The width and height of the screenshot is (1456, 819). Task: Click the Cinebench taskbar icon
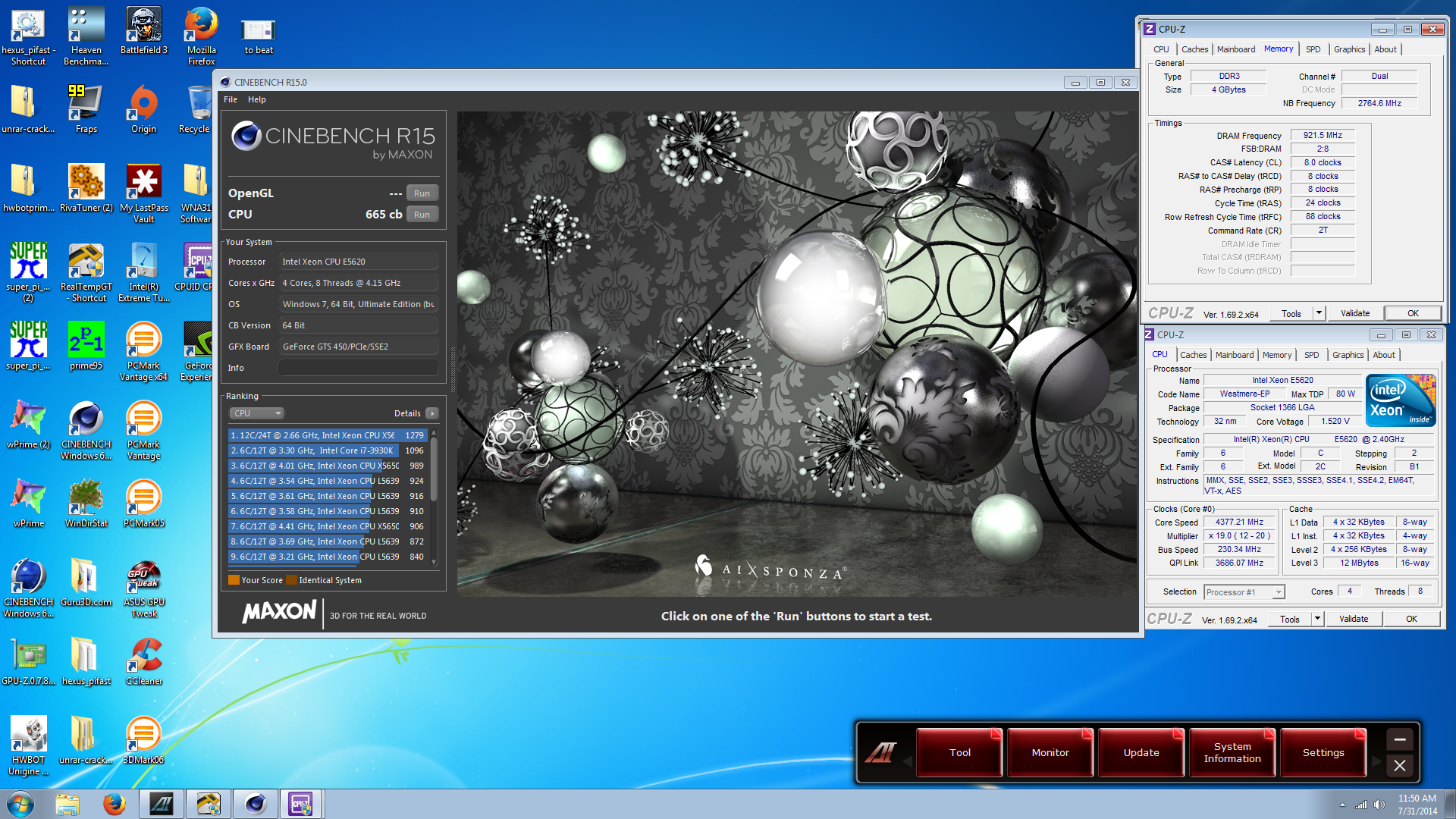[255, 804]
